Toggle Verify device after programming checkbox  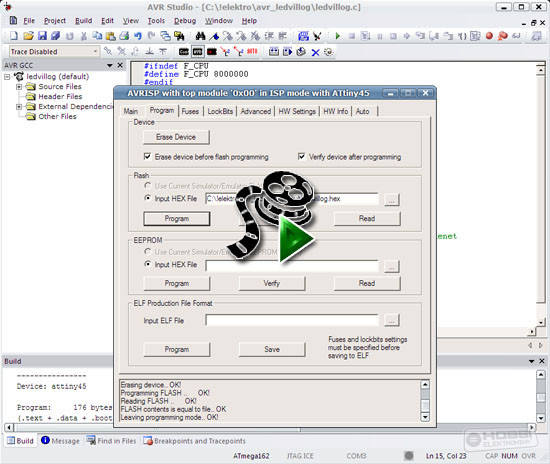(301, 156)
